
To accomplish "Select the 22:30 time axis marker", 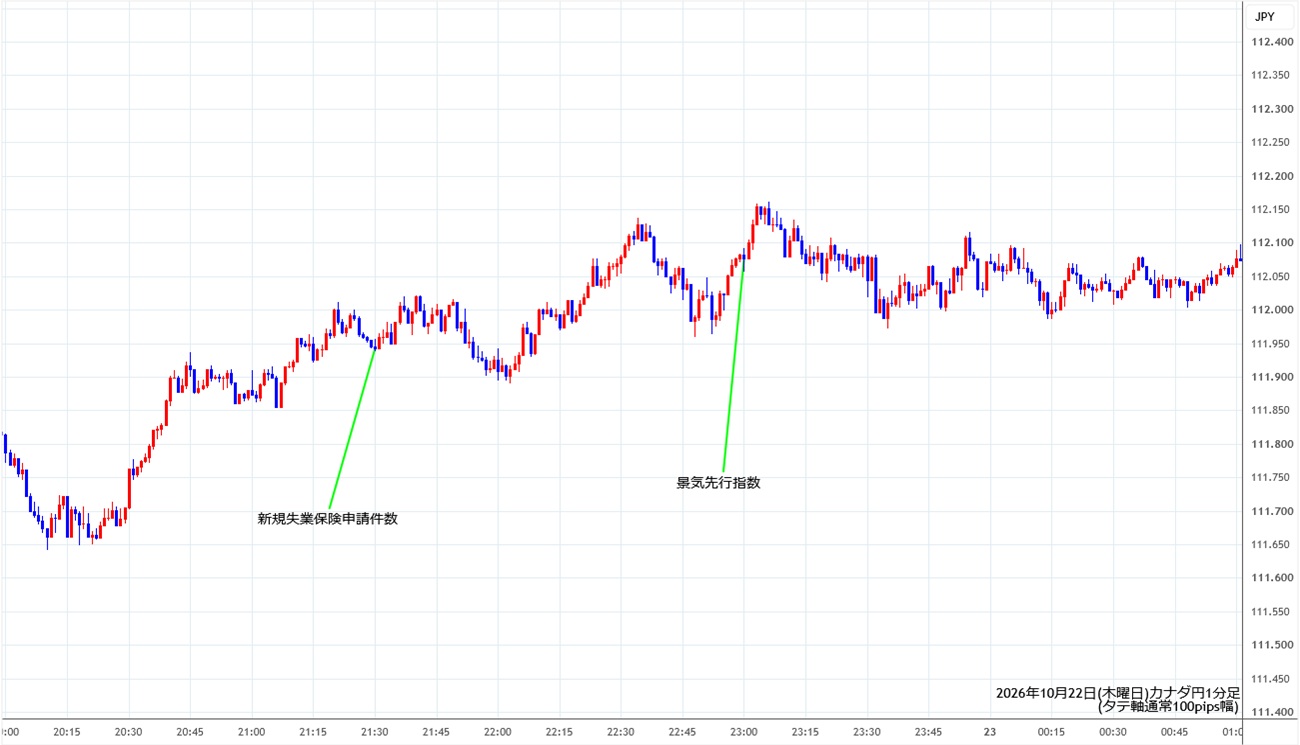I will tap(620, 731).
